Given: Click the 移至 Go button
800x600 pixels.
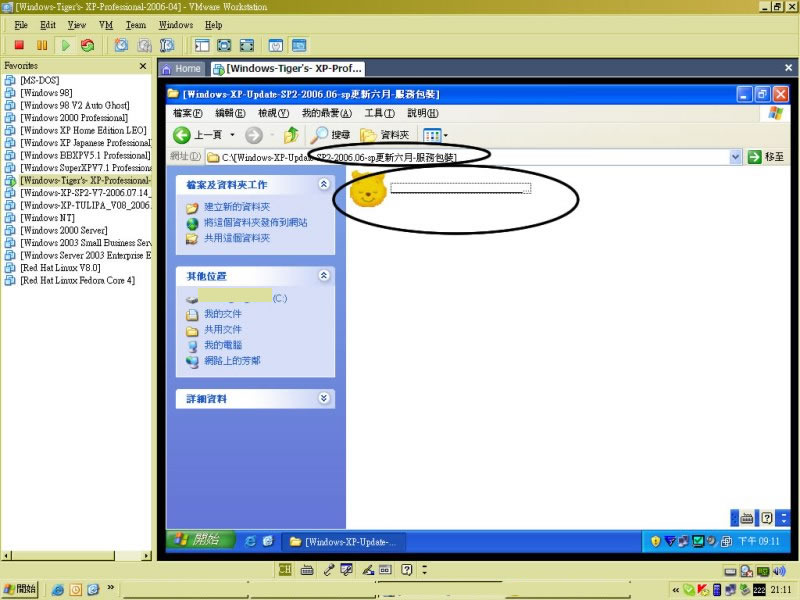Looking at the screenshot, I should [x=765, y=157].
